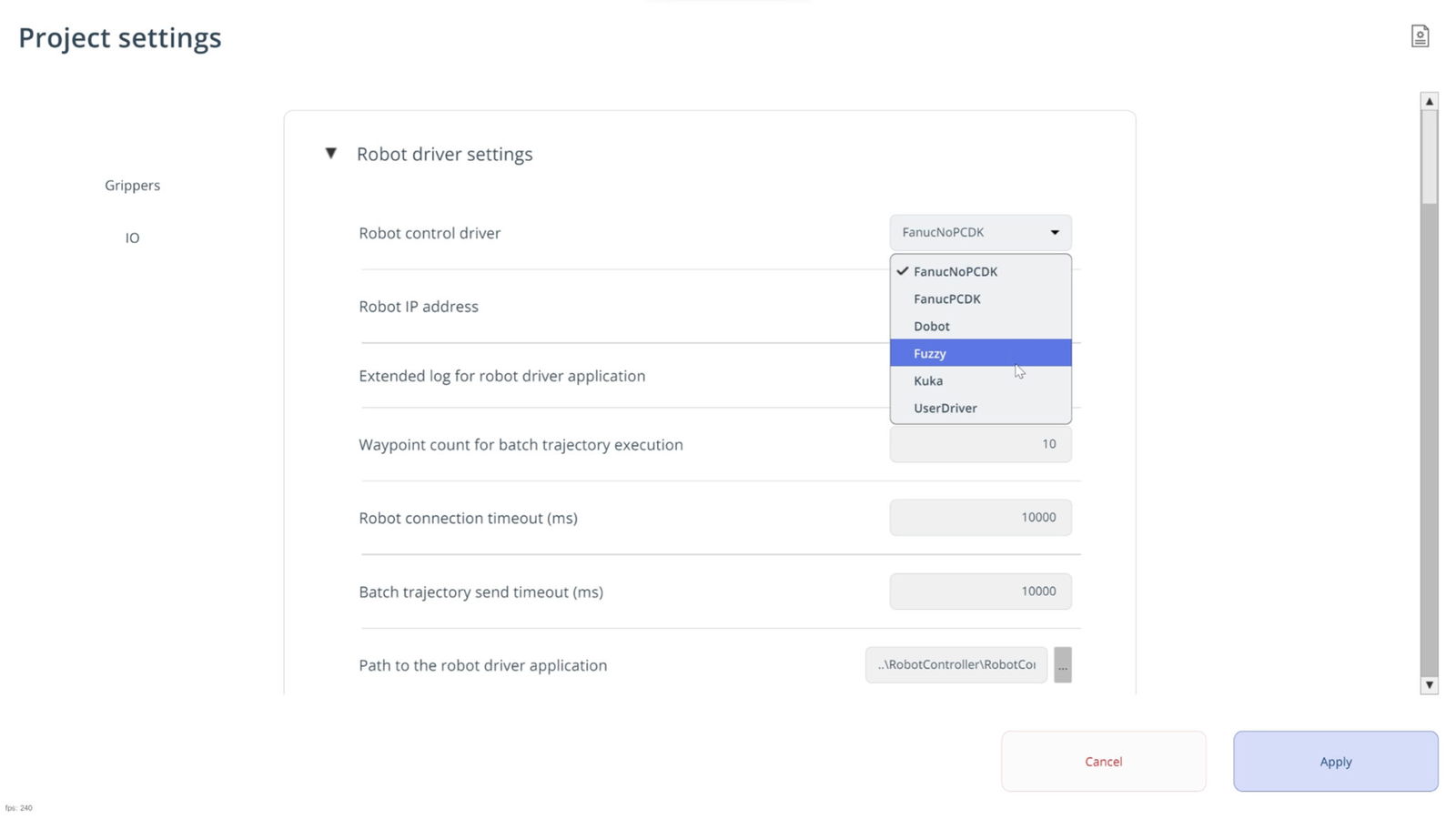Select UserDriver driver option

click(945, 408)
